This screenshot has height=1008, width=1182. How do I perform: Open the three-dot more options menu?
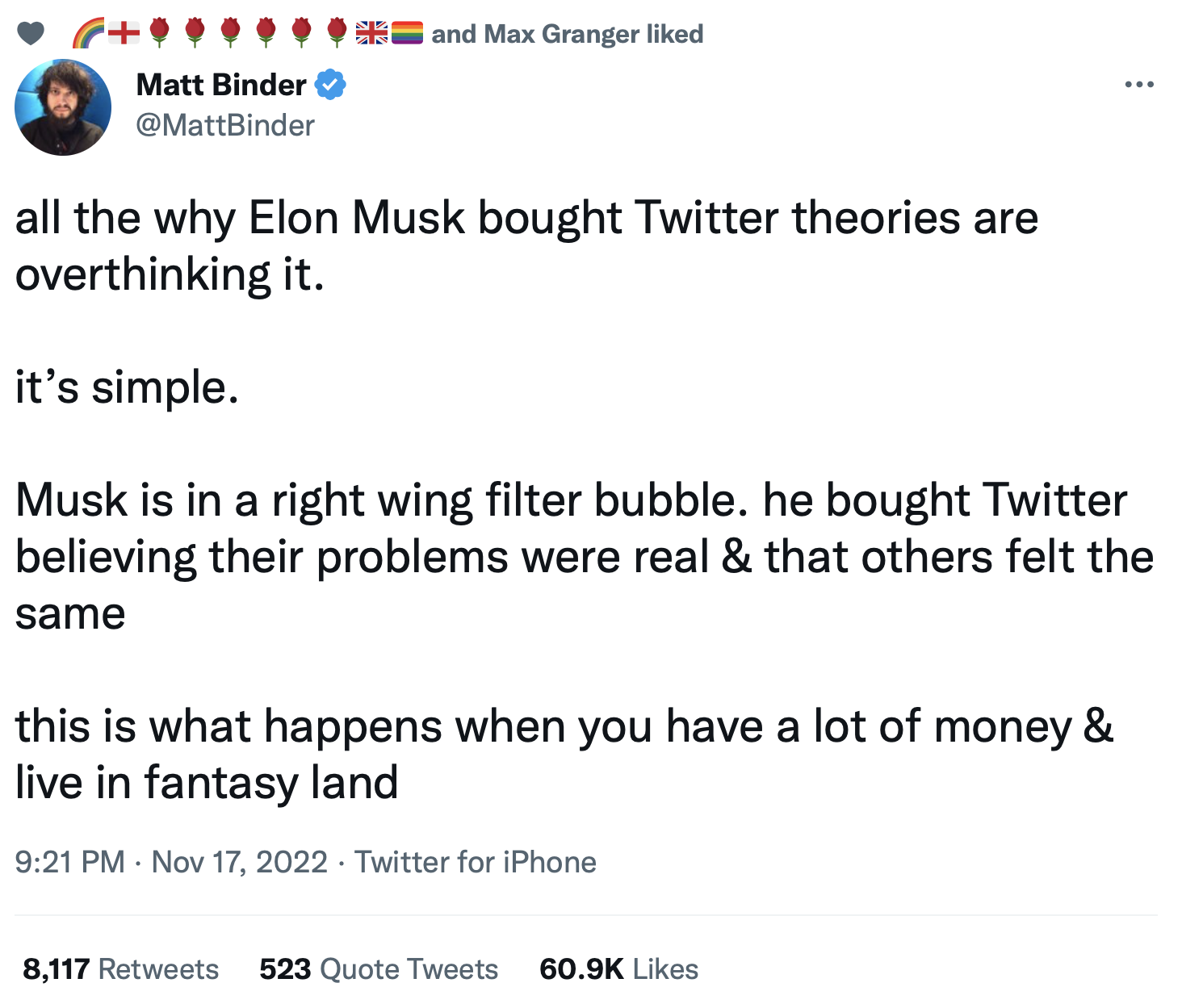point(1139,84)
